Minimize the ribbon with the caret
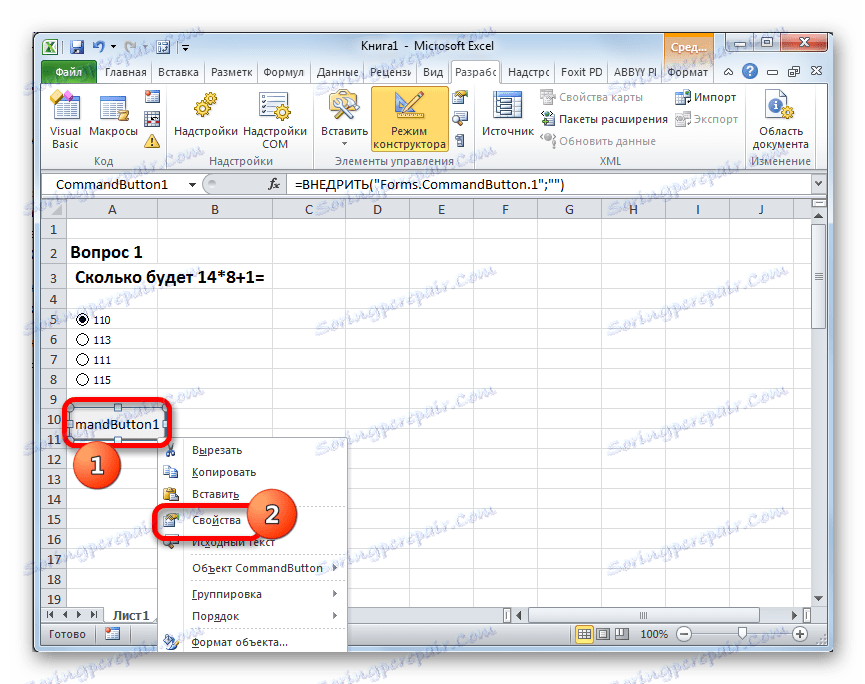The image size is (865, 684). (x=728, y=72)
